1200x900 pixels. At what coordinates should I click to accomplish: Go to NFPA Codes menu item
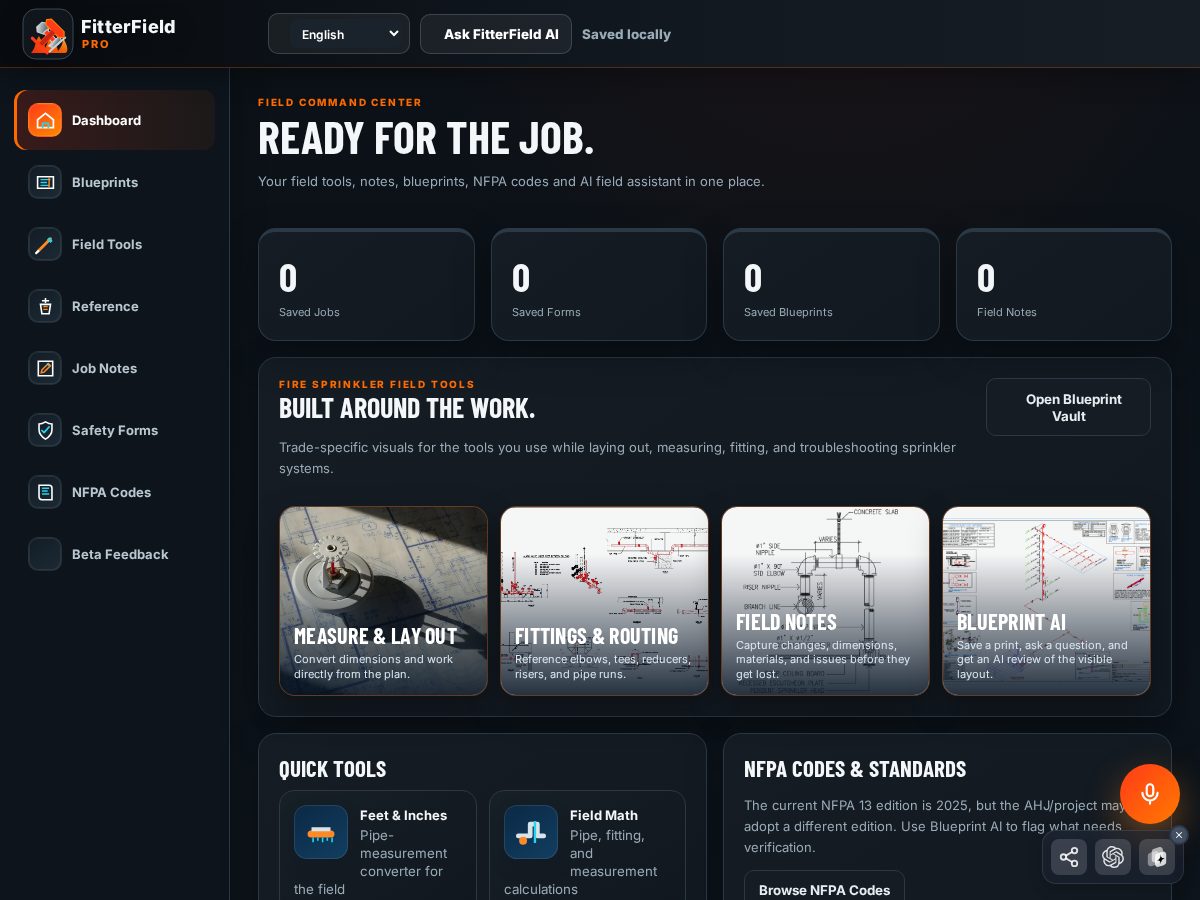[114, 492]
